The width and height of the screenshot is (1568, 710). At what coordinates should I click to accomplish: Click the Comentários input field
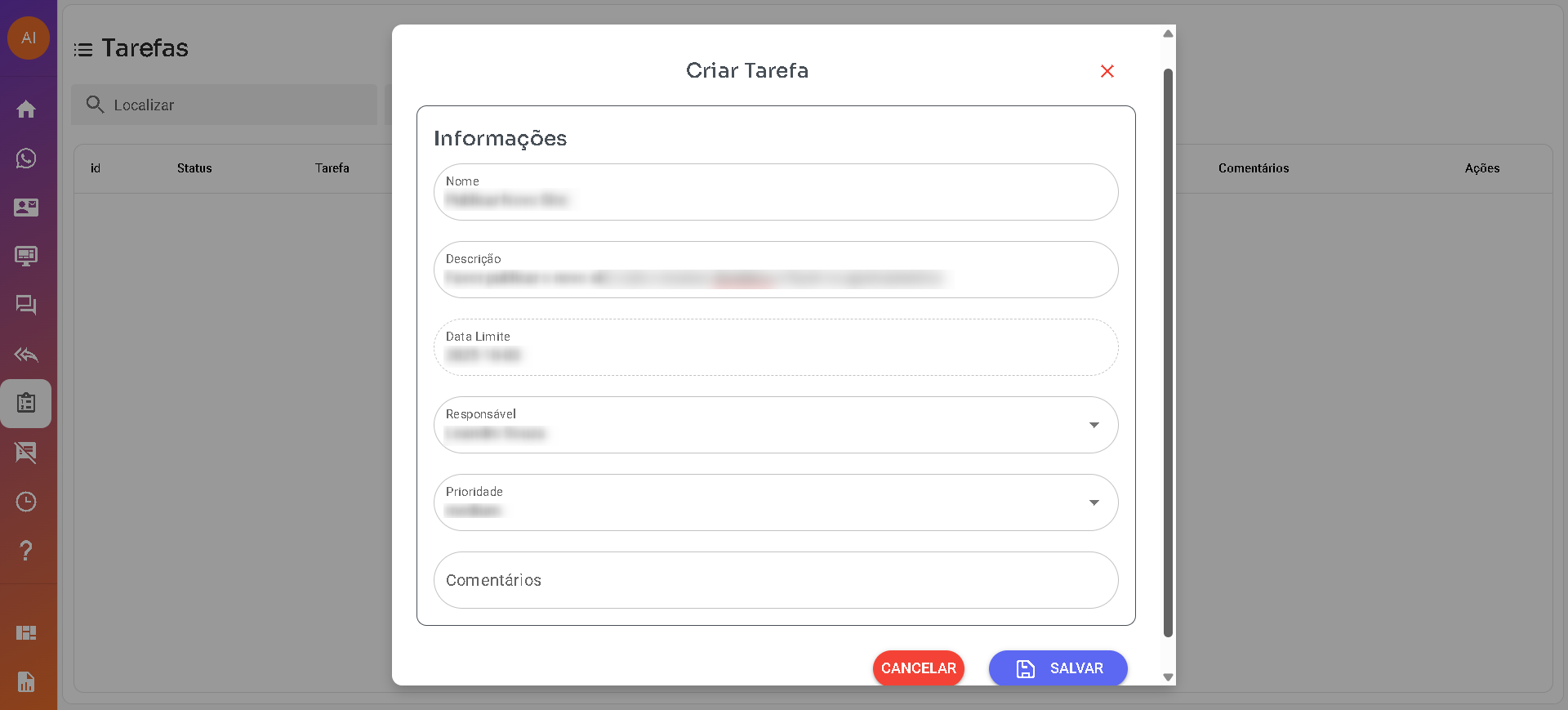click(775, 580)
